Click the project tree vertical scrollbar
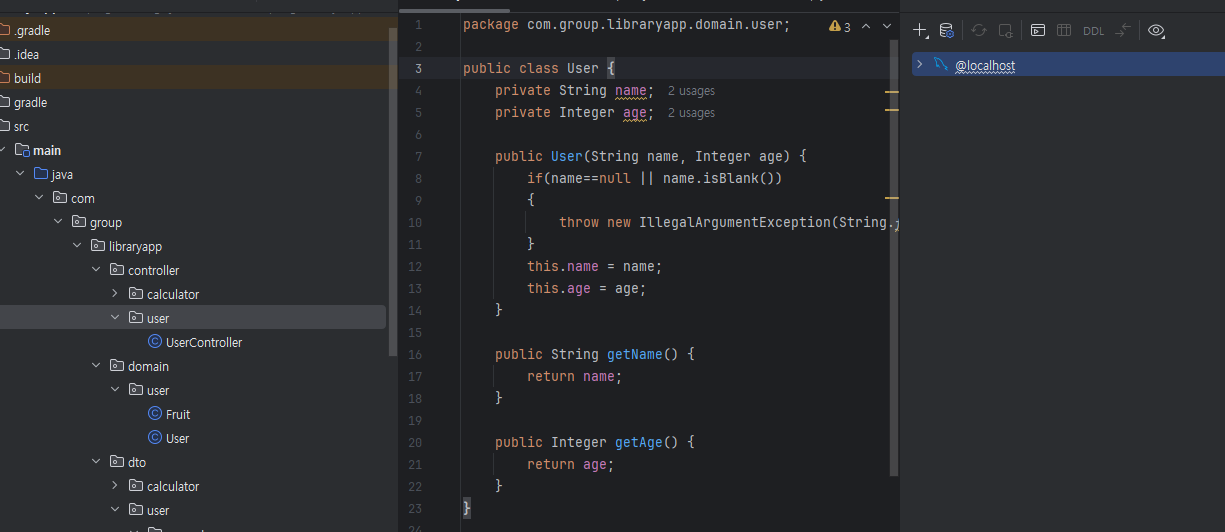The height and width of the screenshot is (532, 1225). pos(392,185)
